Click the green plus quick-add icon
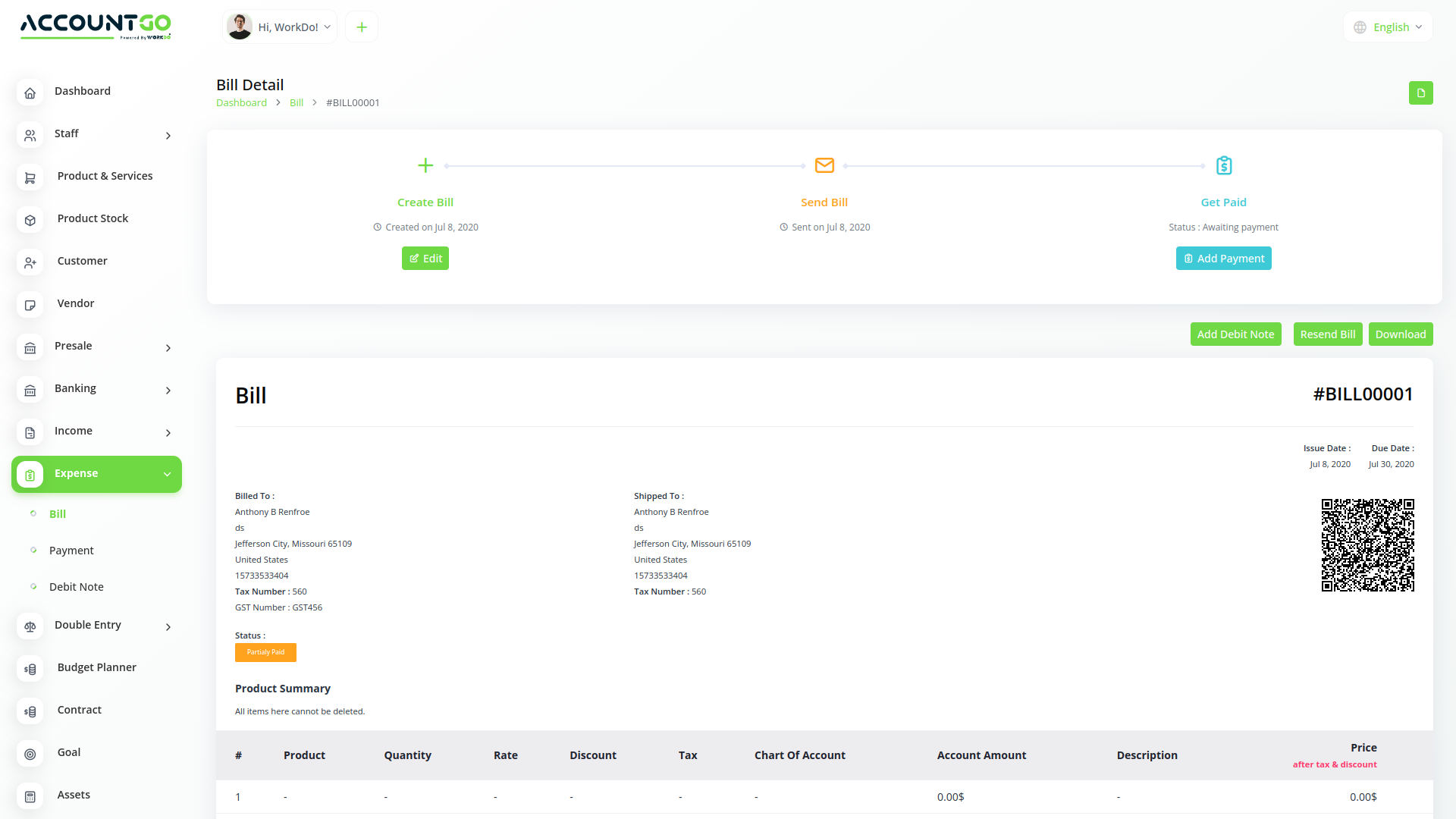This screenshot has width=1456, height=819. point(362,27)
